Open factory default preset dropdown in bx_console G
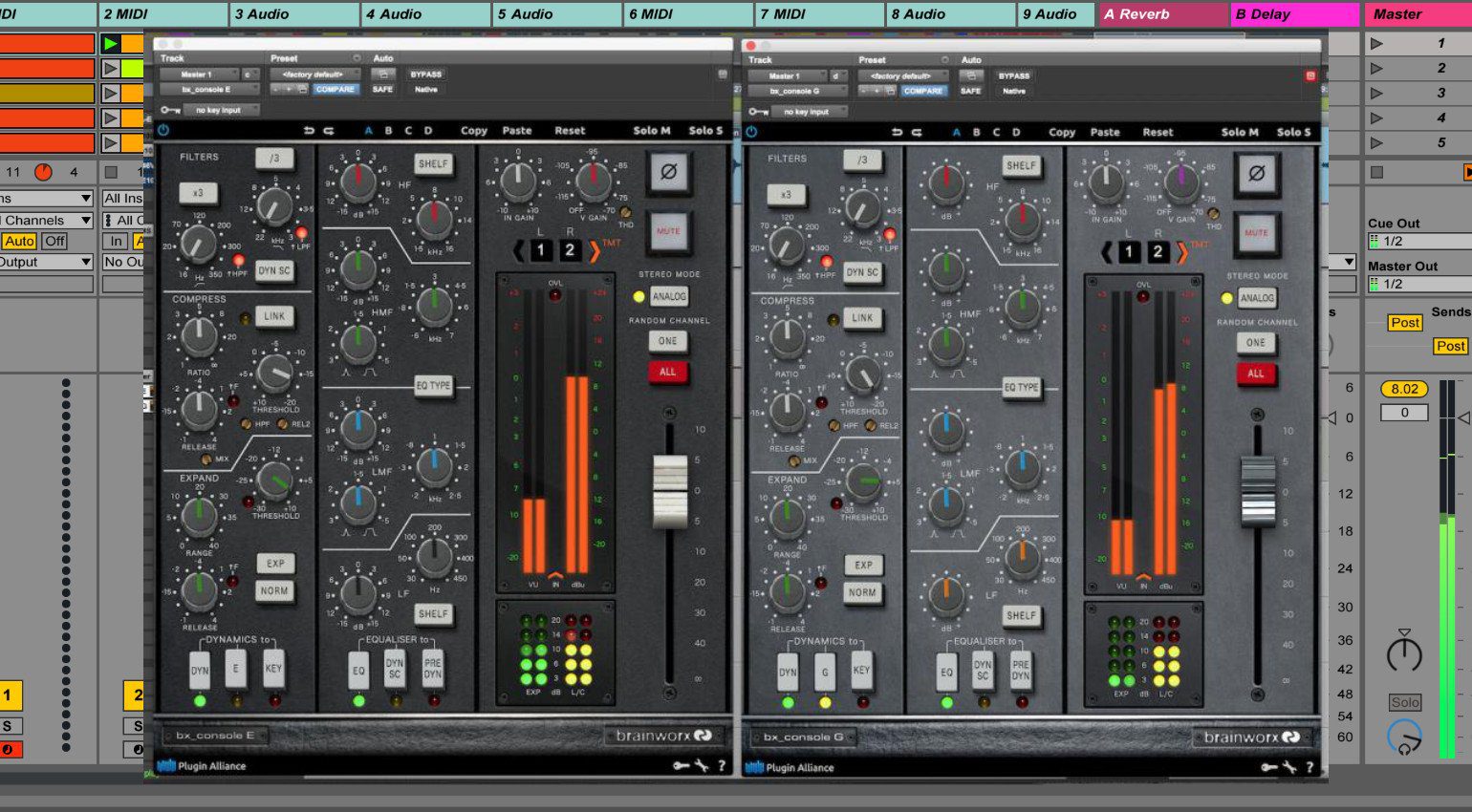Image resolution: width=1472 pixels, height=812 pixels. (x=903, y=75)
